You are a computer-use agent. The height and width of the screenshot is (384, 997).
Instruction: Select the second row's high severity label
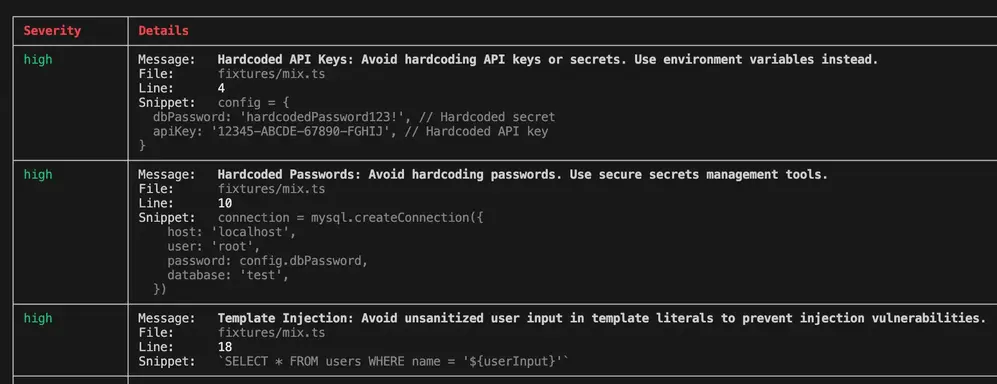pos(38,174)
